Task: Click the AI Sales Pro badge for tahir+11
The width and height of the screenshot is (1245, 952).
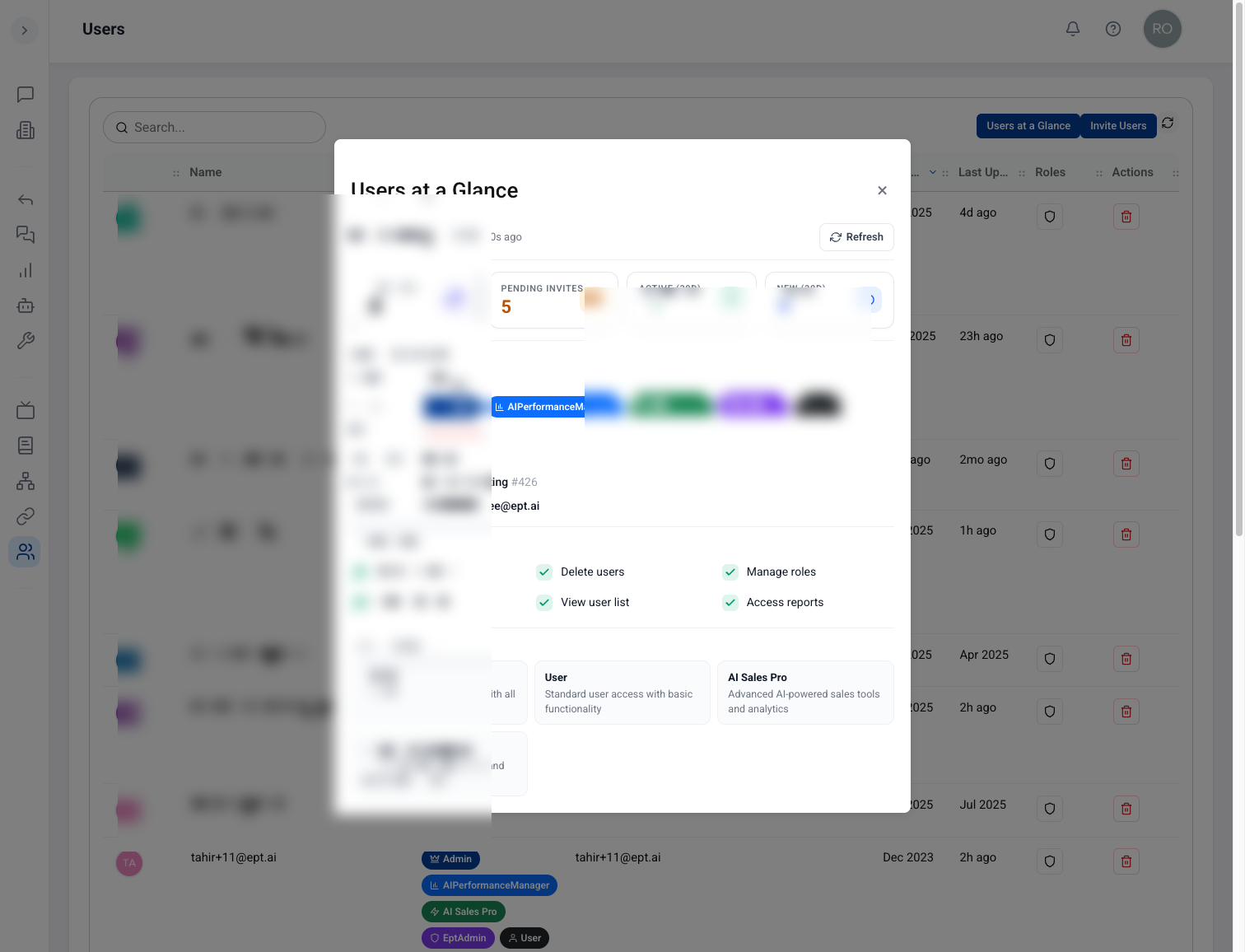Action: click(x=464, y=912)
